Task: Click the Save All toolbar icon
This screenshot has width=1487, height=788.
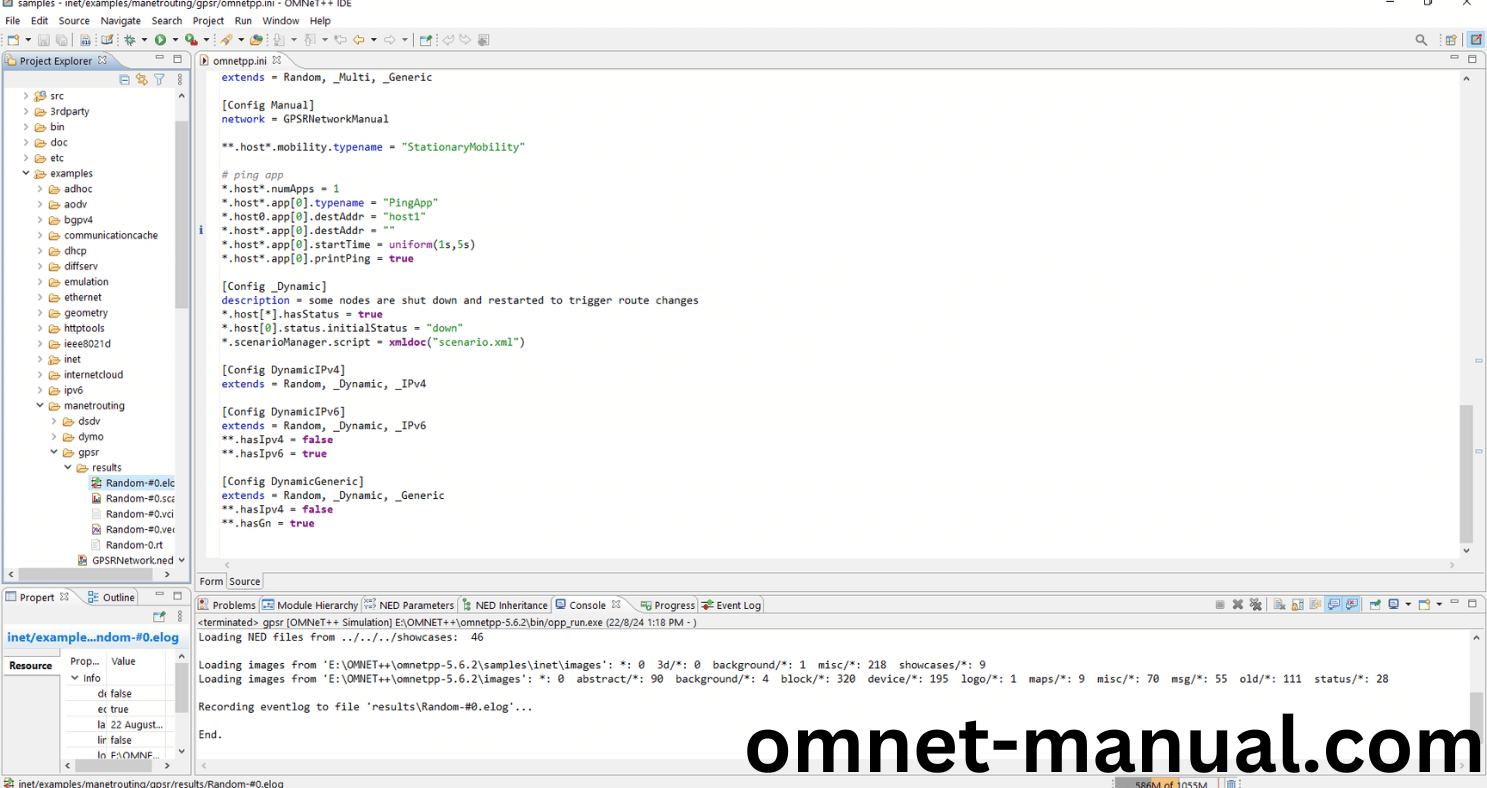Action: [62, 39]
